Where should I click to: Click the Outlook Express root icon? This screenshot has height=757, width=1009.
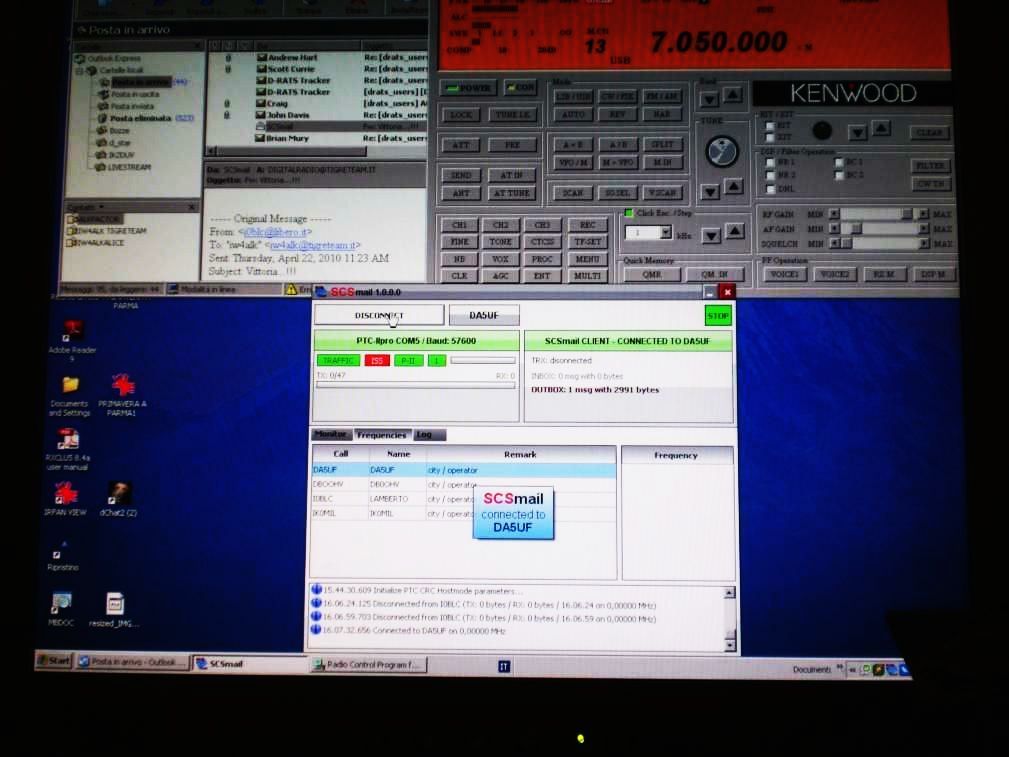point(80,58)
